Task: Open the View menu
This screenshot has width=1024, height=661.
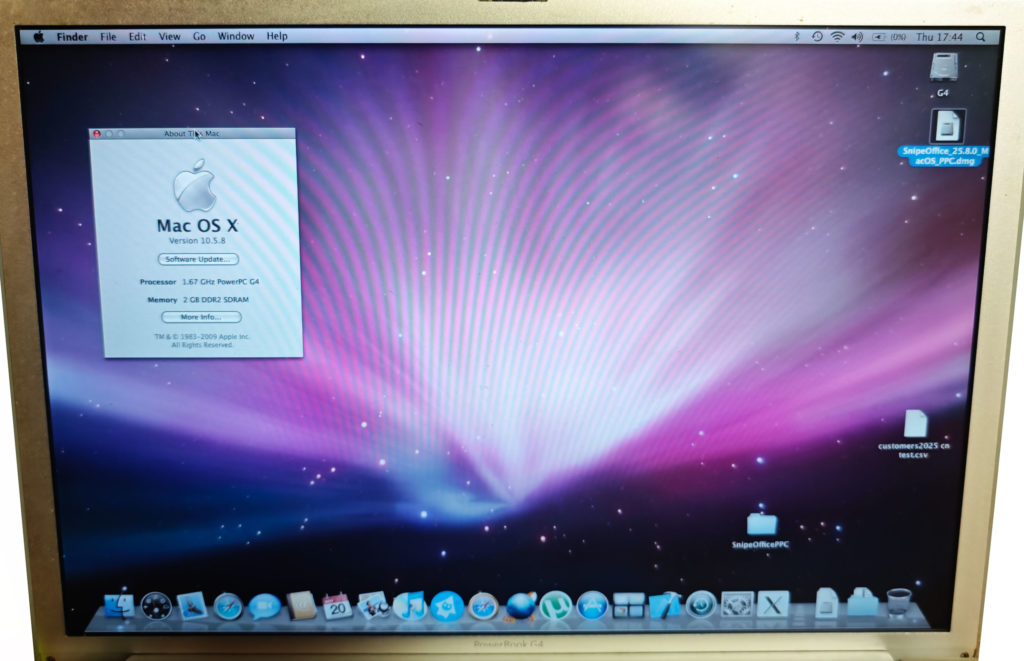Action: coord(170,36)
